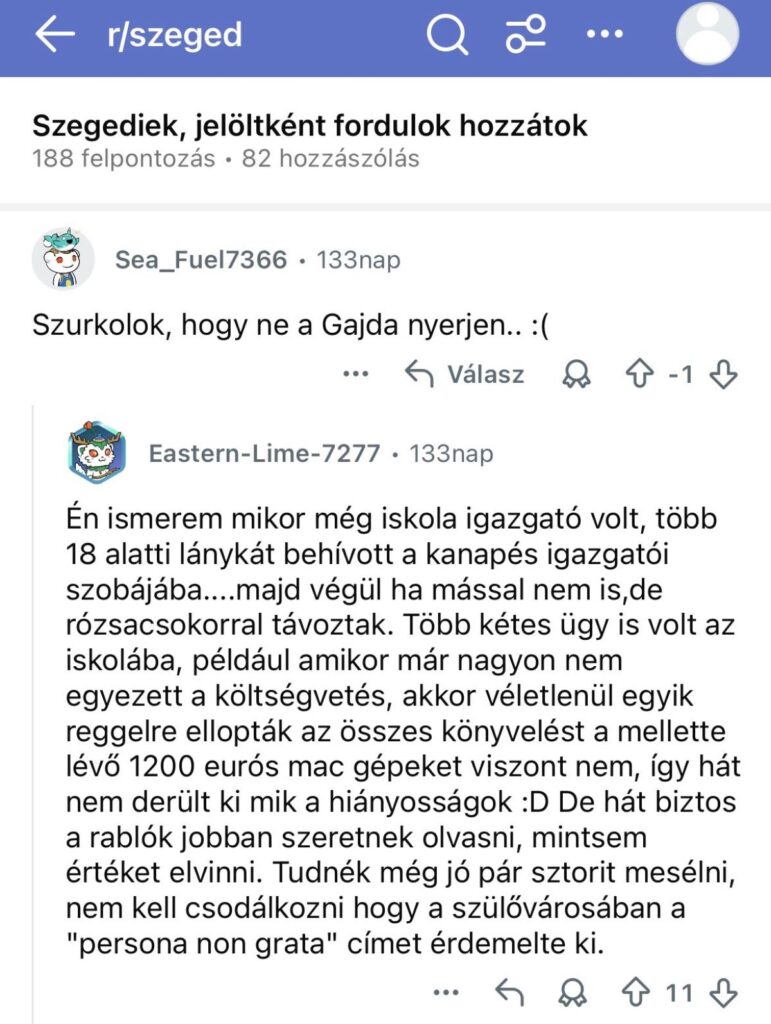The width and height of the screenshot is (771, 1024).
Task: Open the profile avatar in header
Action: 714,35
